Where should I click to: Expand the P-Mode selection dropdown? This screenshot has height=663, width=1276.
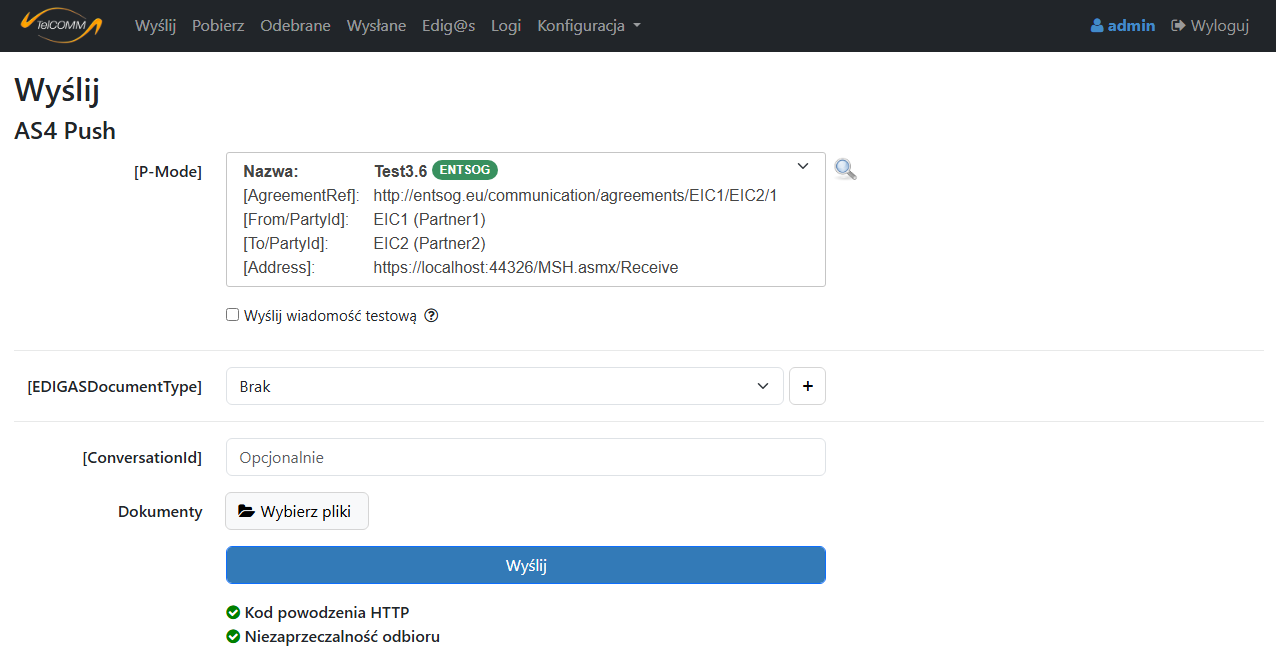point(802,167)
